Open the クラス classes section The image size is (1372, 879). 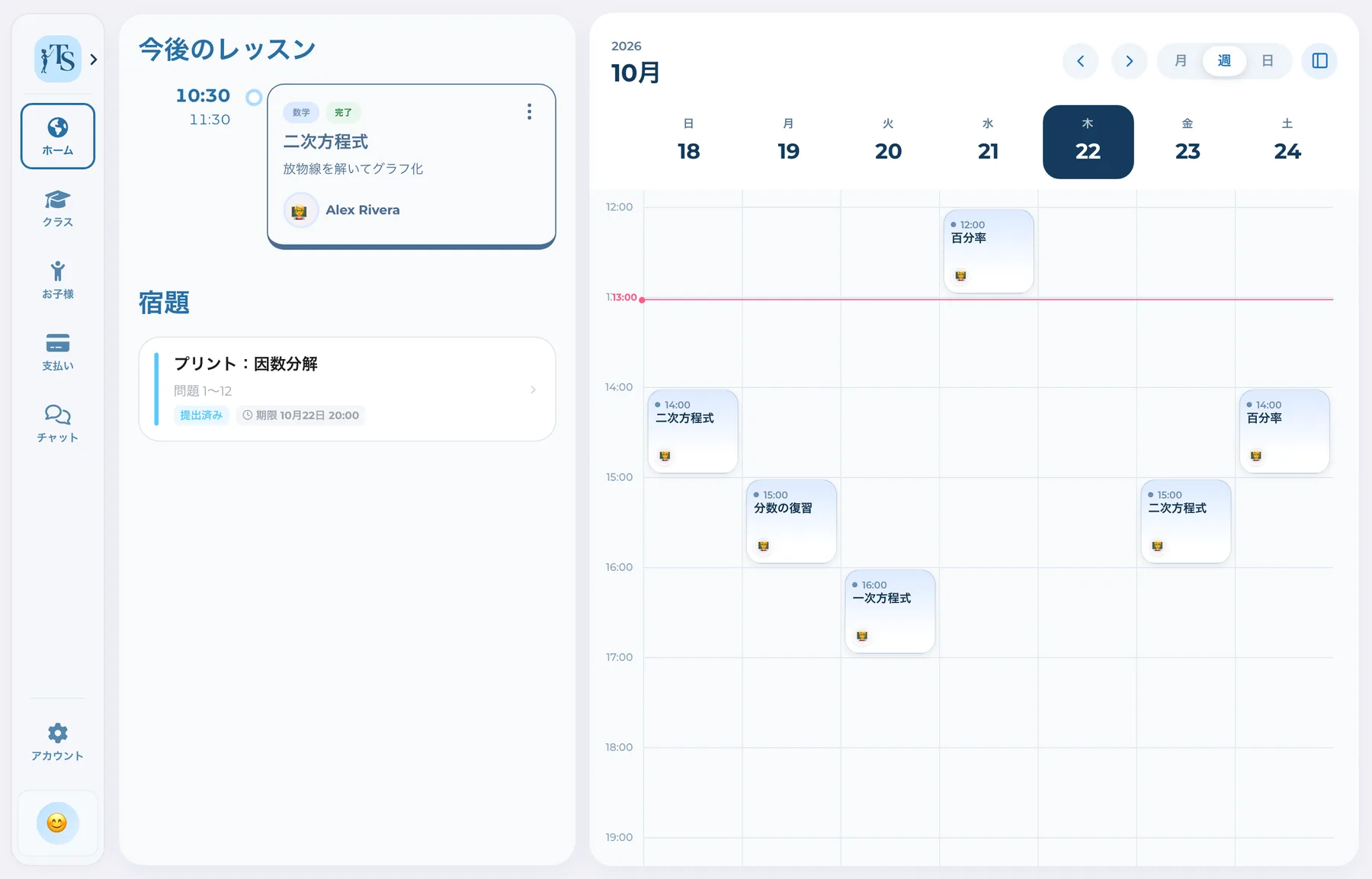[58, 208]
